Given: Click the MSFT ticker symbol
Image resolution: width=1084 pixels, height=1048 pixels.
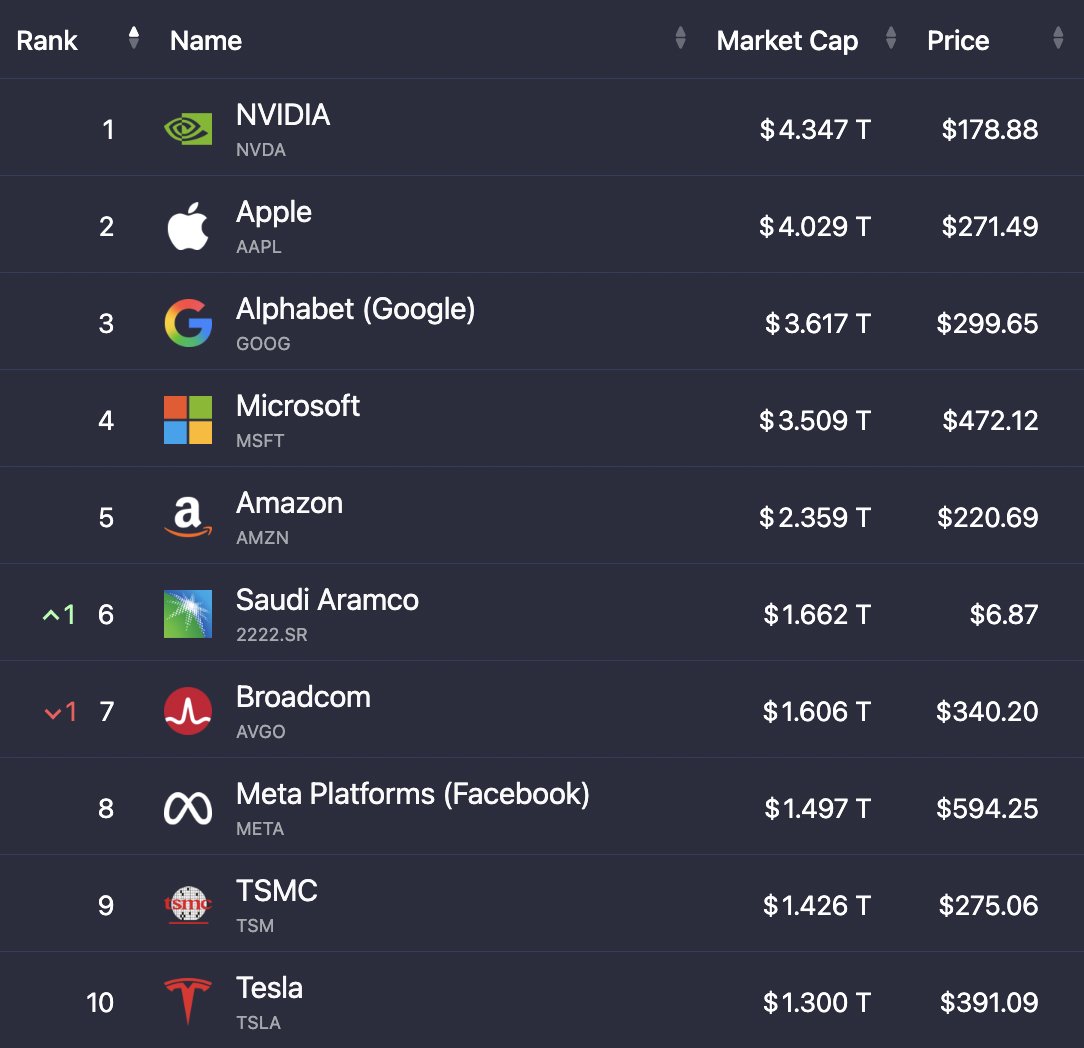Looking at the screenshot, I should [x=260, y=440].
